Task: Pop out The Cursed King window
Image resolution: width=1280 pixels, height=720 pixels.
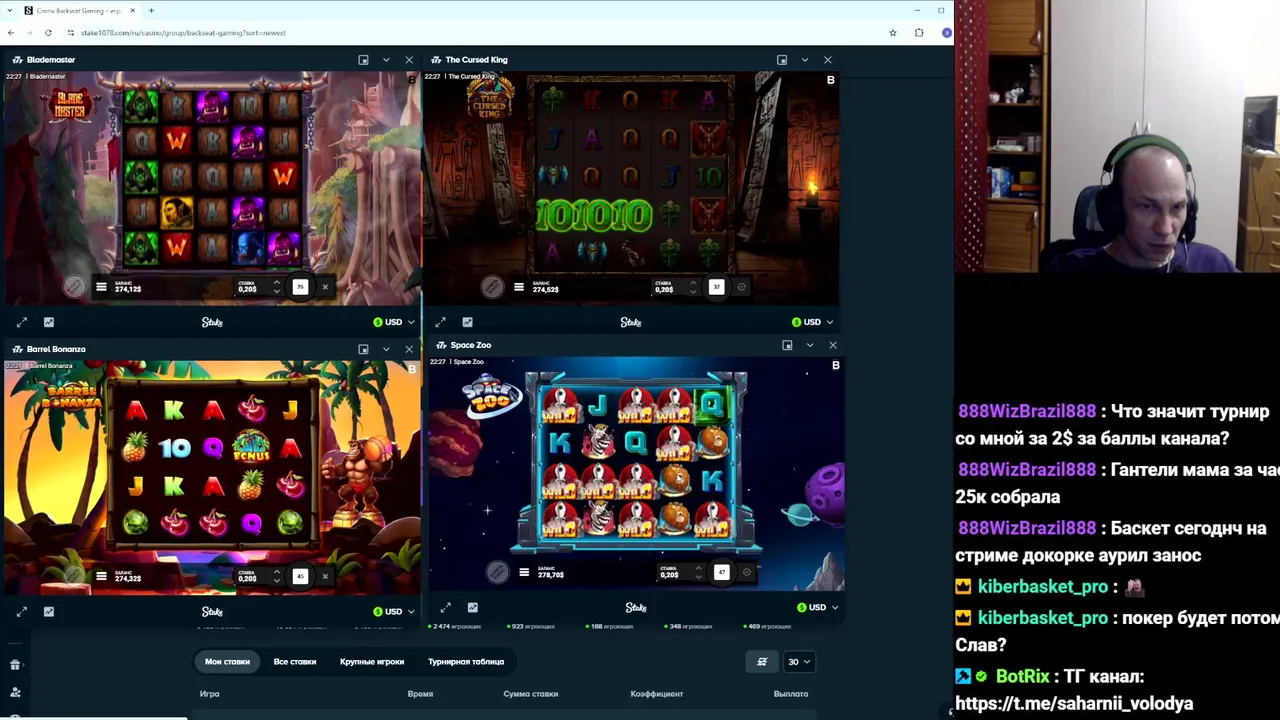Action: [x=782, y=60]
